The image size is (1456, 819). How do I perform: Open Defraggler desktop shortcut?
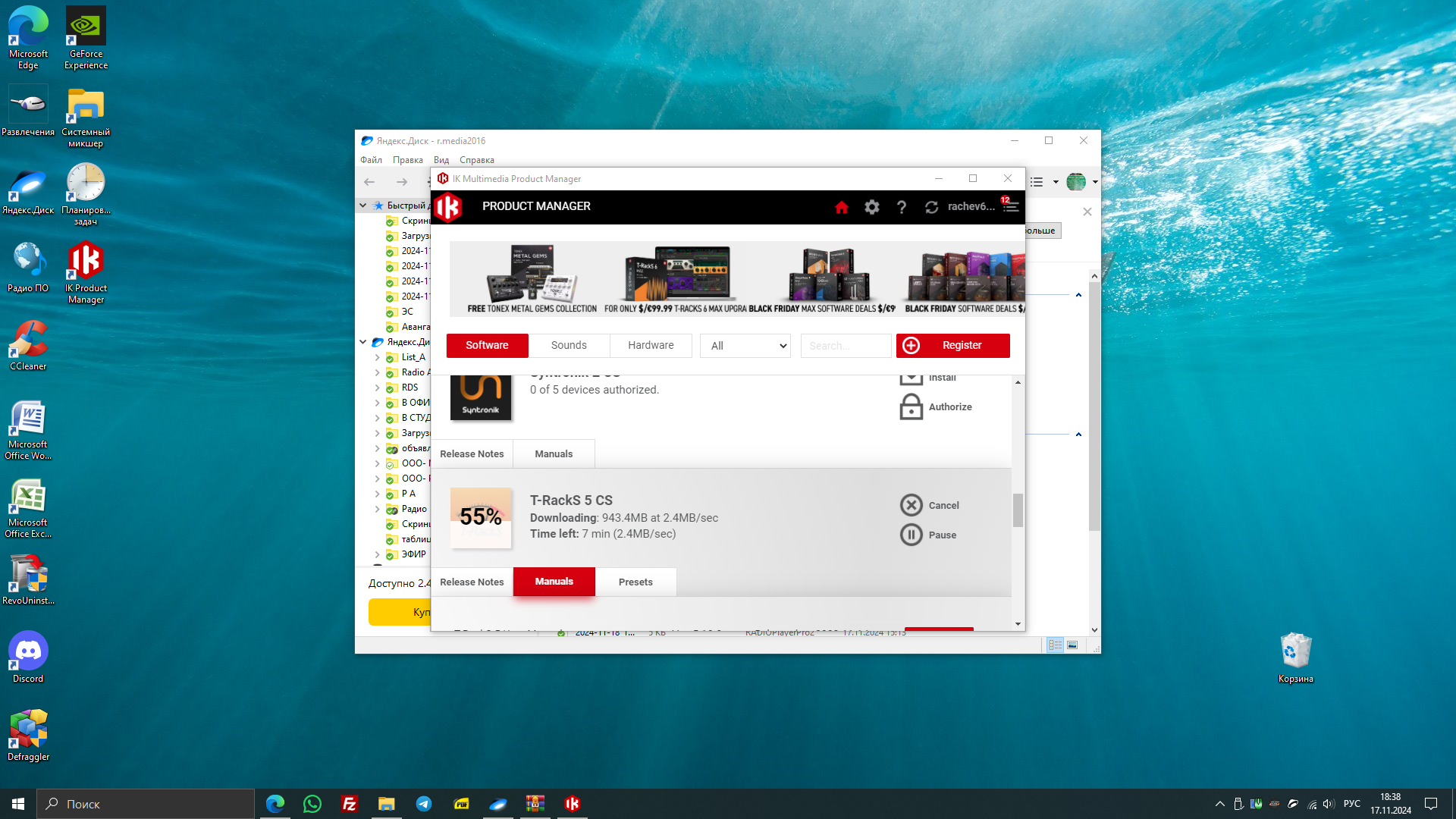(28, 735)
